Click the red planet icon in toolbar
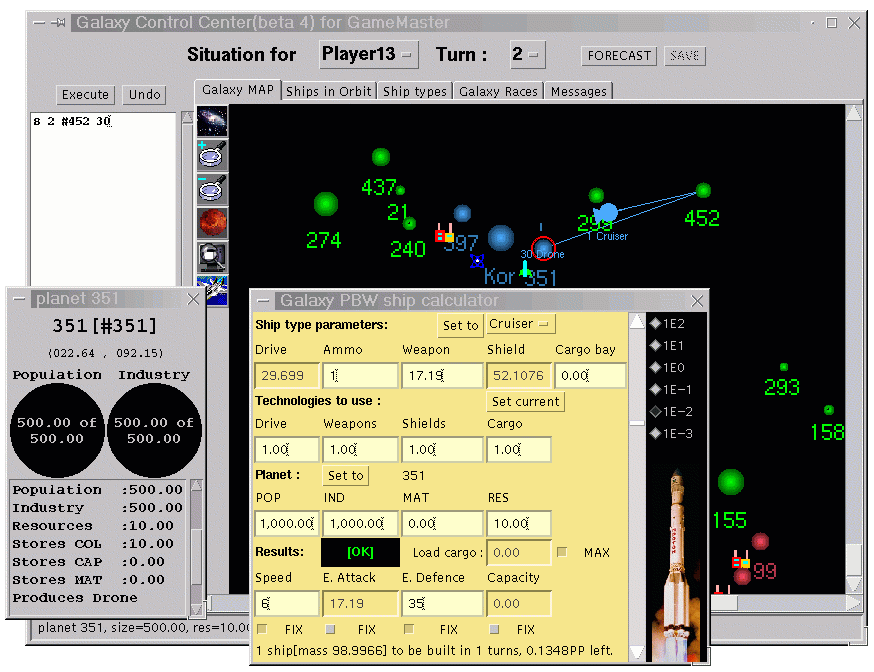This screenshot has width=874, height=672. 212,222
